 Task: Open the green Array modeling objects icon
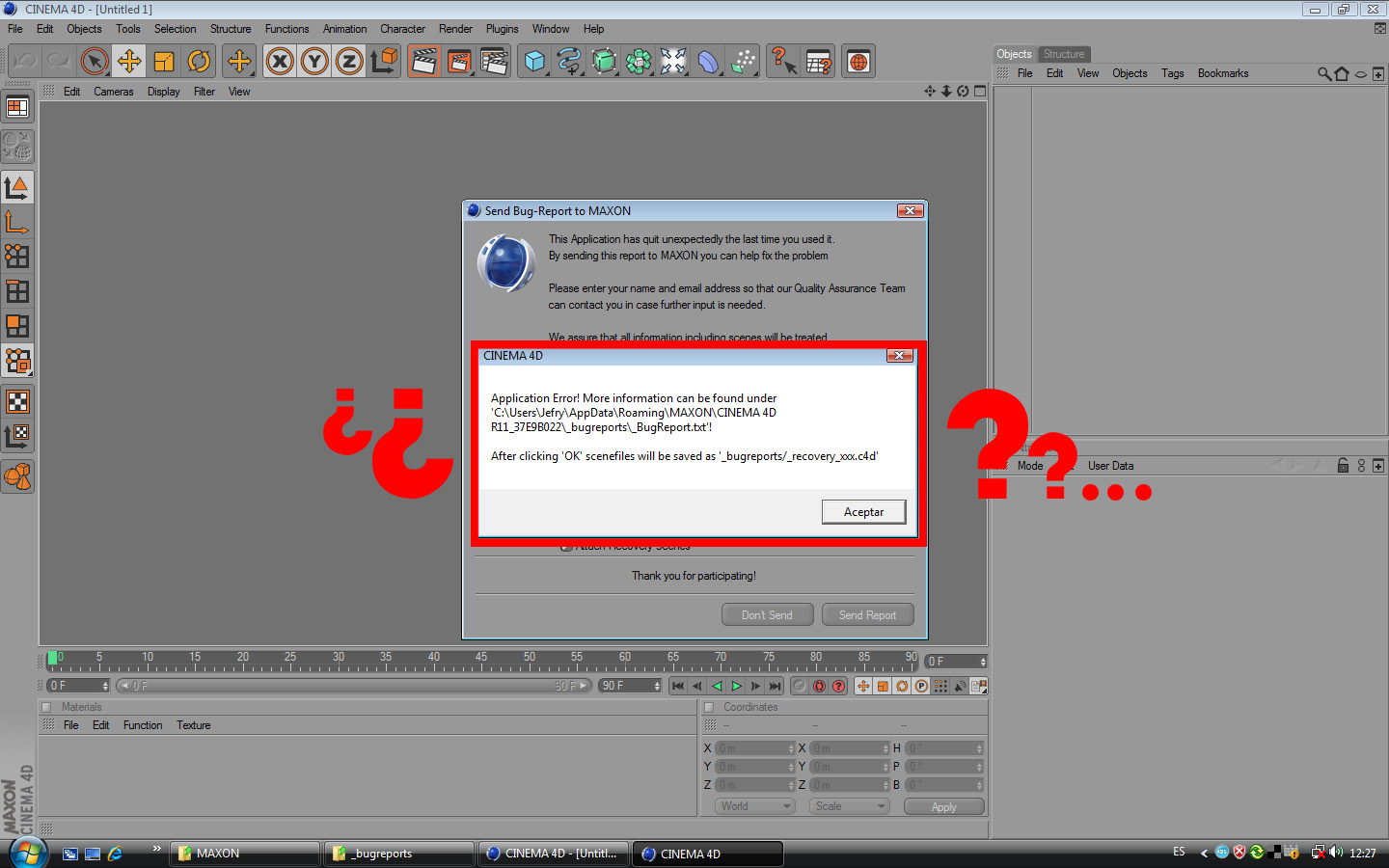coord(639,62)
